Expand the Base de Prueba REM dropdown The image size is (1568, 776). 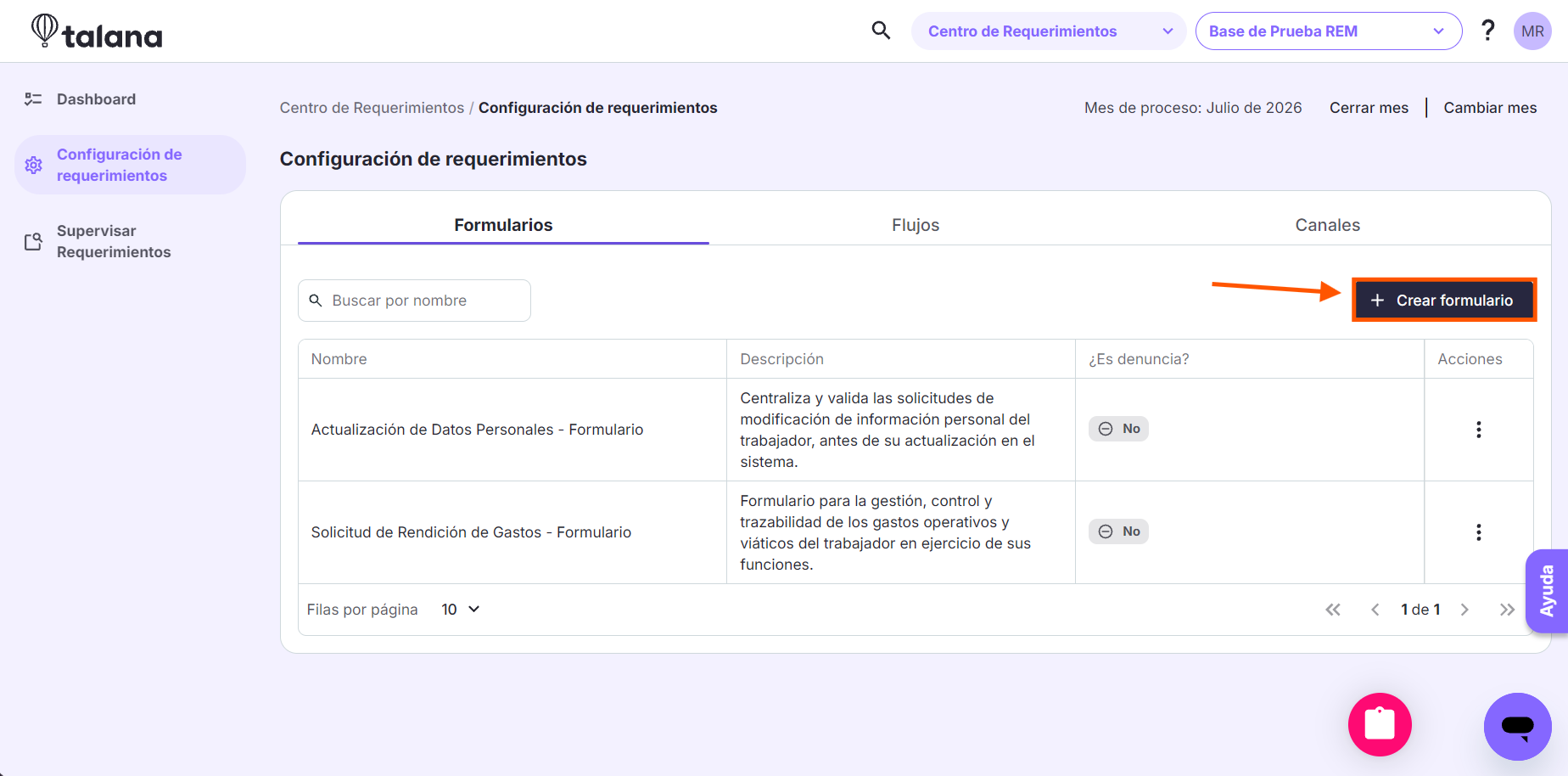(x=1328, y=31)
